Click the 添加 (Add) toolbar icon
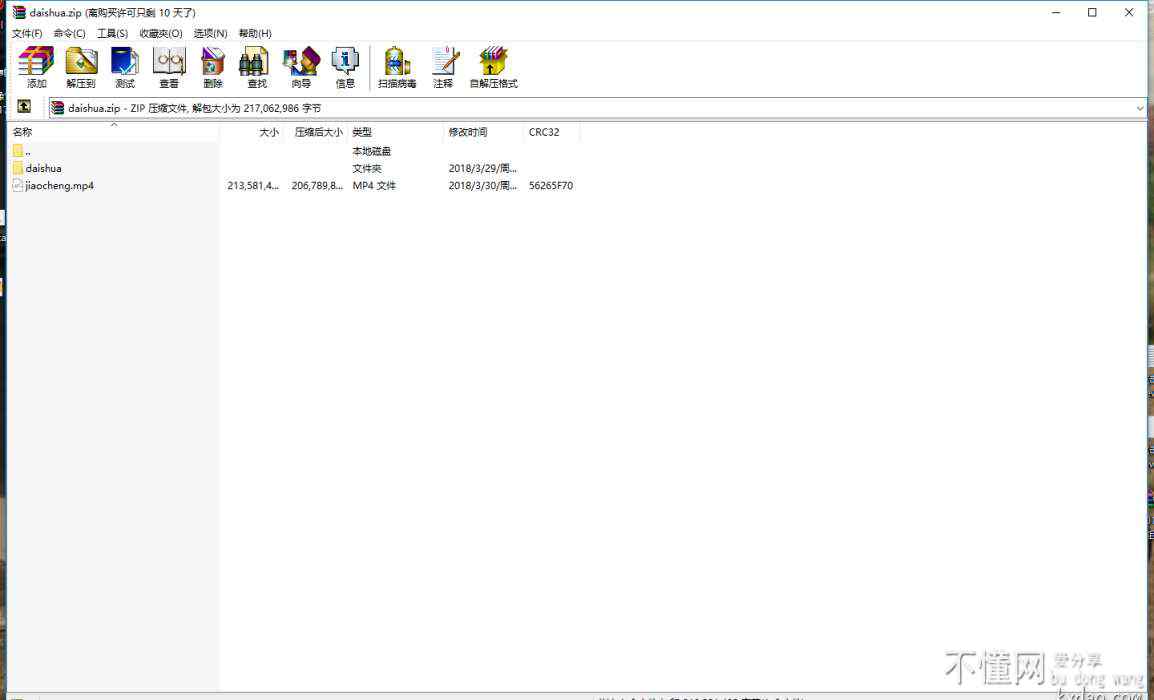The width and height of the screenshot is (1154, 700). point(37,67)
